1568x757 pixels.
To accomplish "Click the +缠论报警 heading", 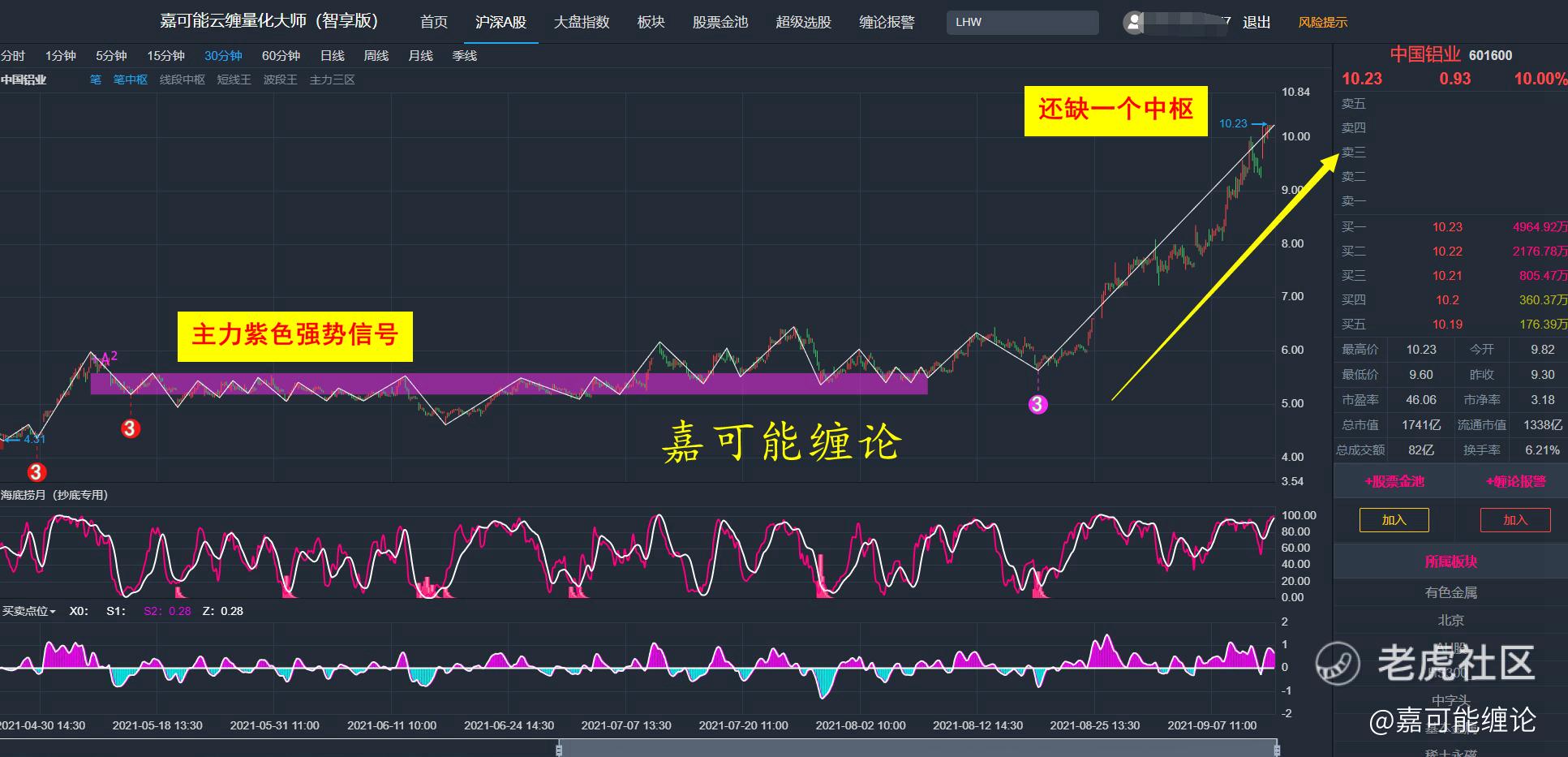I will (x=1515, y=482).
